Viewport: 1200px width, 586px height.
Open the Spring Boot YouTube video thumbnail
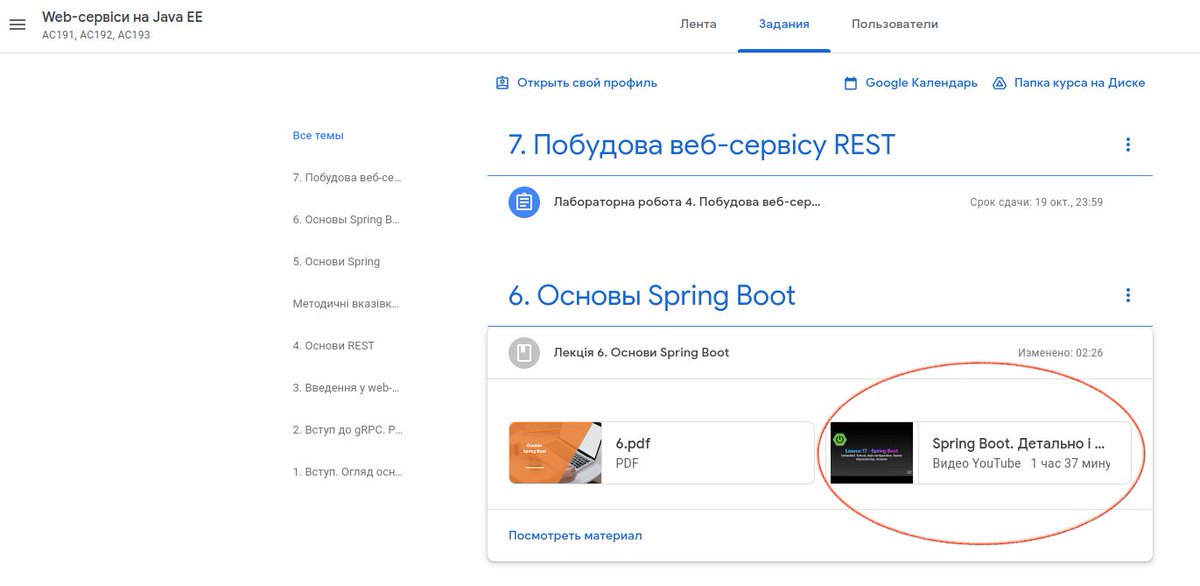[x=872, y=453]
